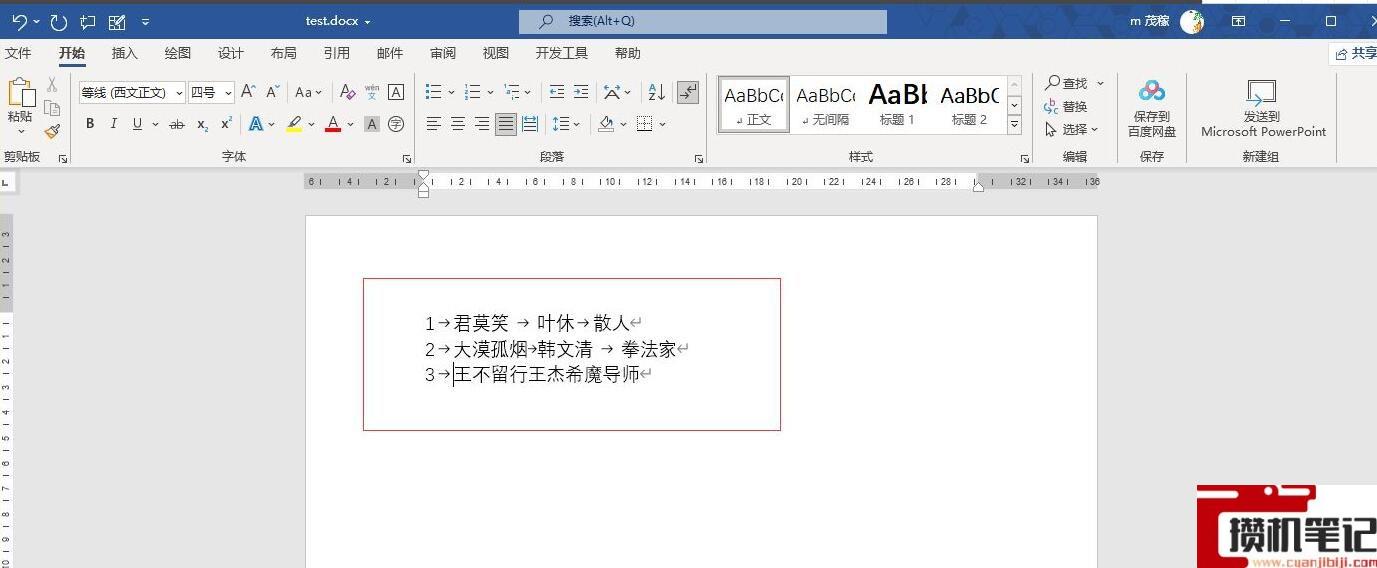Screen dimensions: 1377x568
Task: Clear all formatting with eraser A icon
Action: point(347,92)
